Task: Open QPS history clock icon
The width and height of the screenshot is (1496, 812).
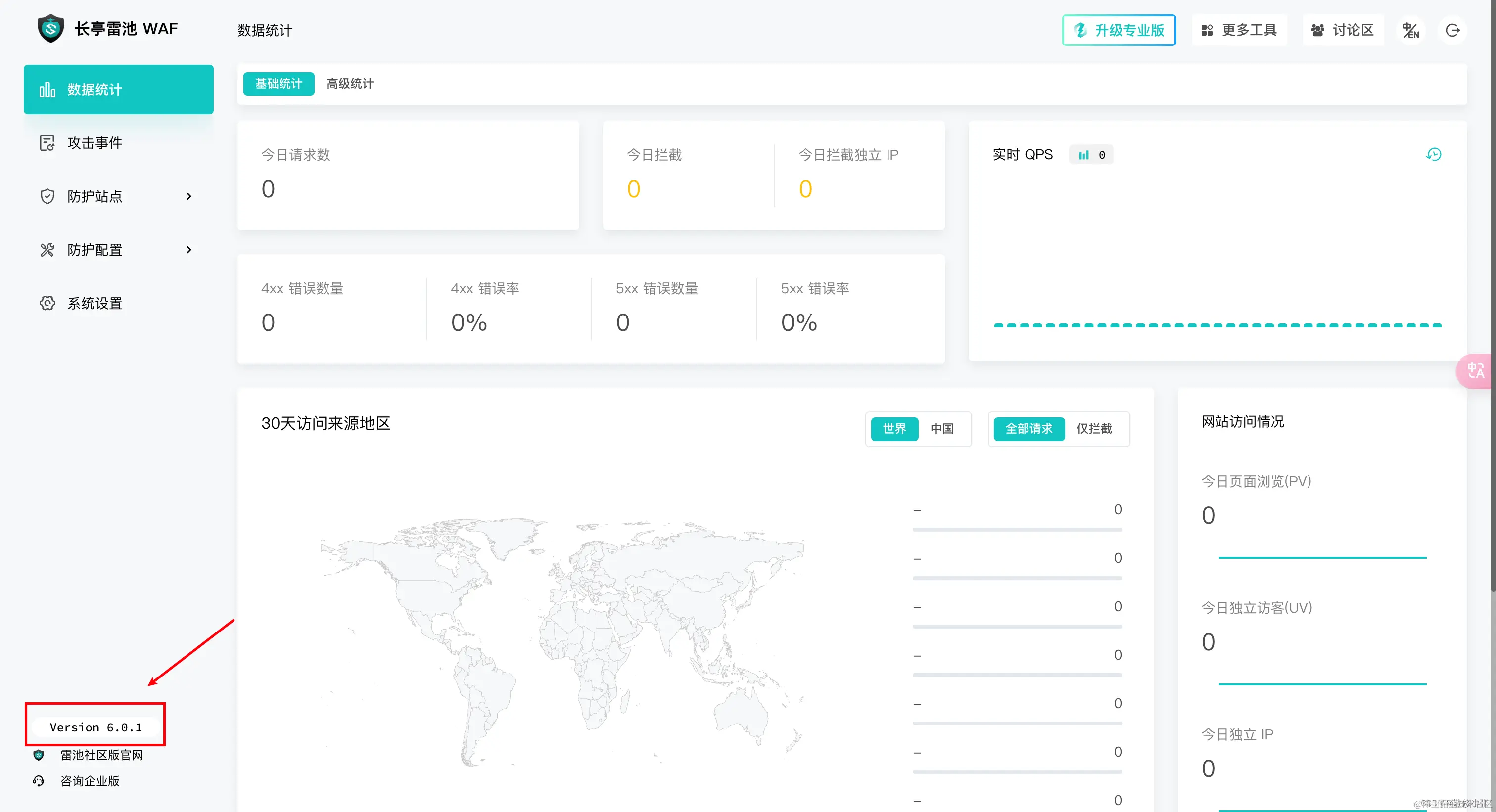Action: pyautogui.click(x=1433, y=154)
